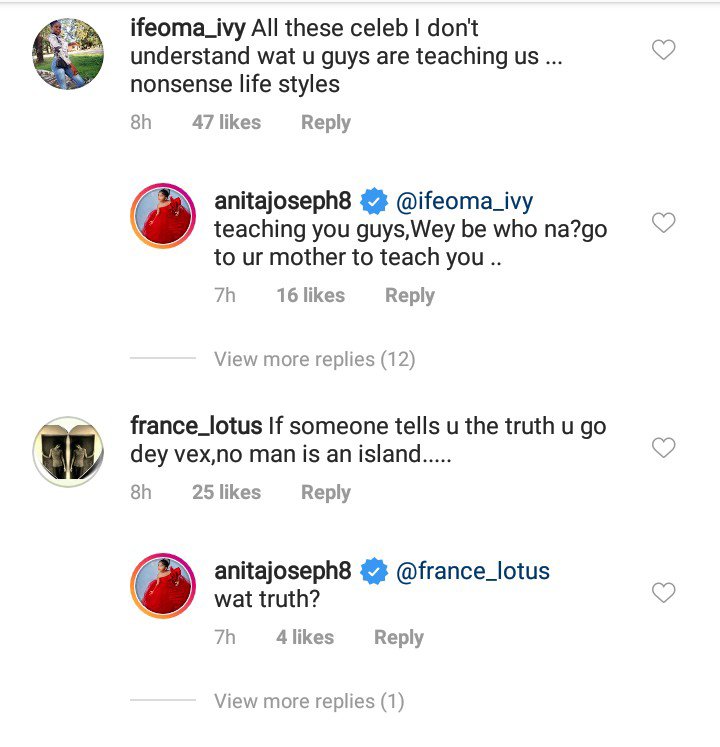
Task: Open the @ifeoma_ivy mention link
Action: tap(465, 201)
